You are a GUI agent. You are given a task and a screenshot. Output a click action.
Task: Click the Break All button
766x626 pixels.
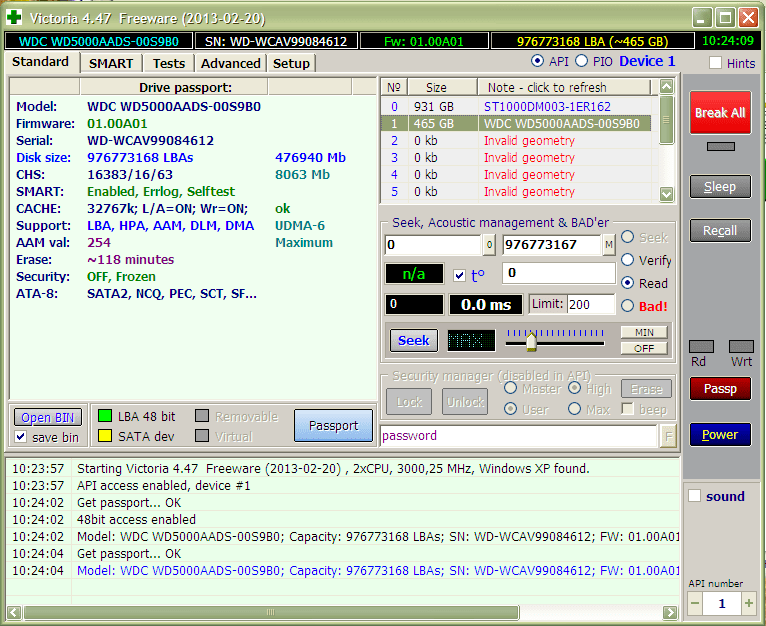(x=720, y=113)
